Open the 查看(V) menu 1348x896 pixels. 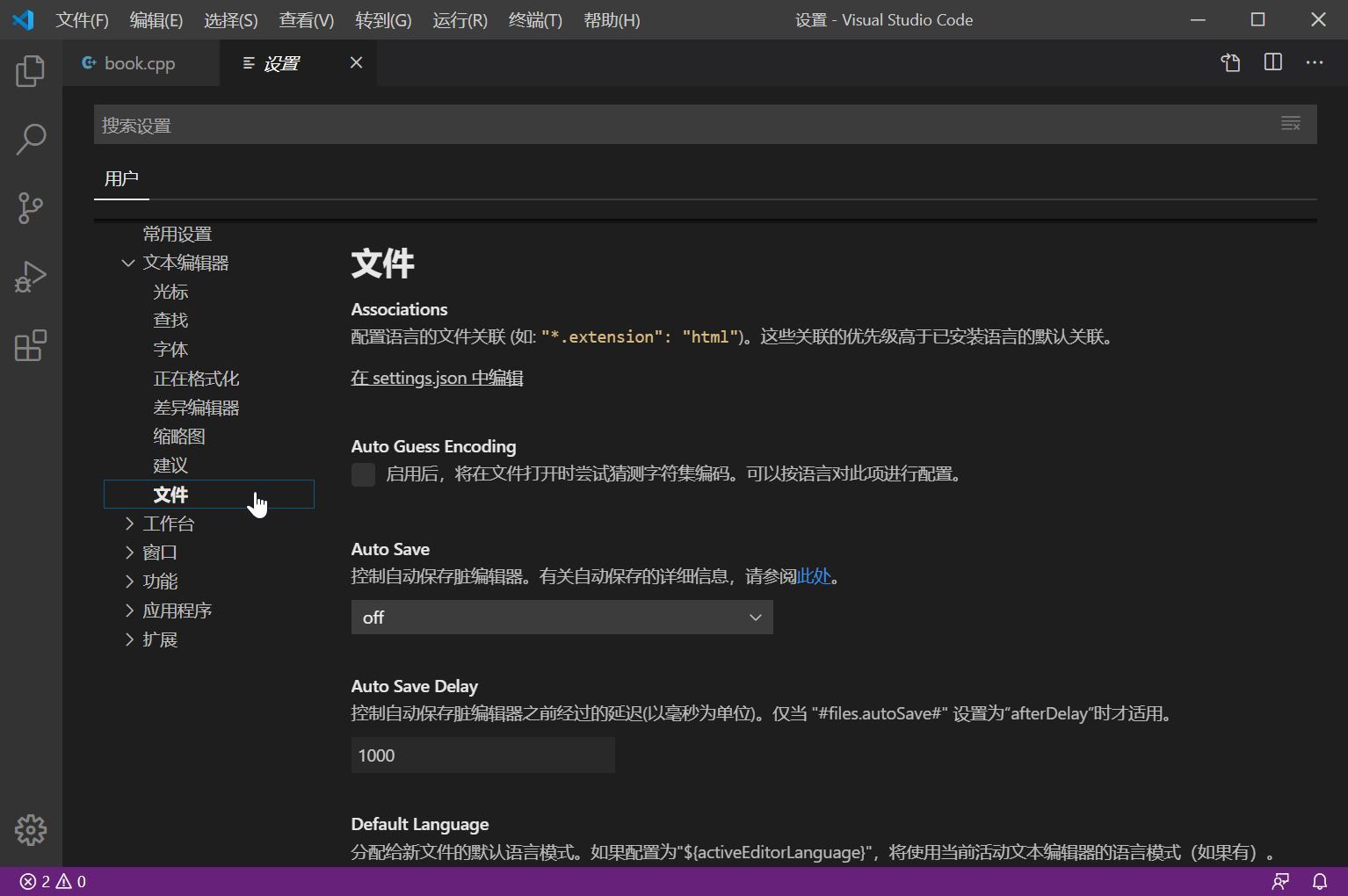coord(307,20)
